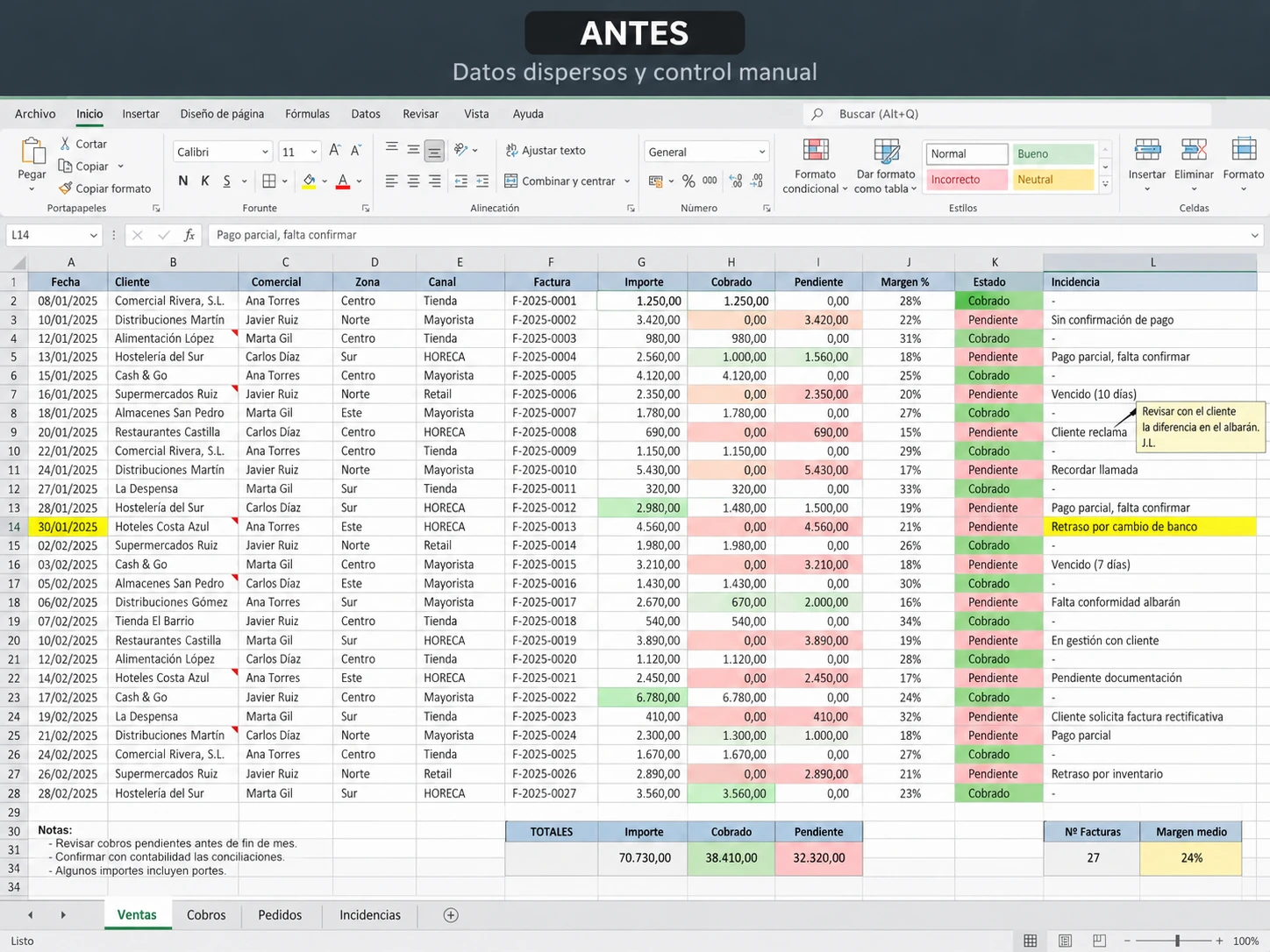Click the text orientation icon
The height and width of the screenshot is (952, 1270).
(461, 150)
